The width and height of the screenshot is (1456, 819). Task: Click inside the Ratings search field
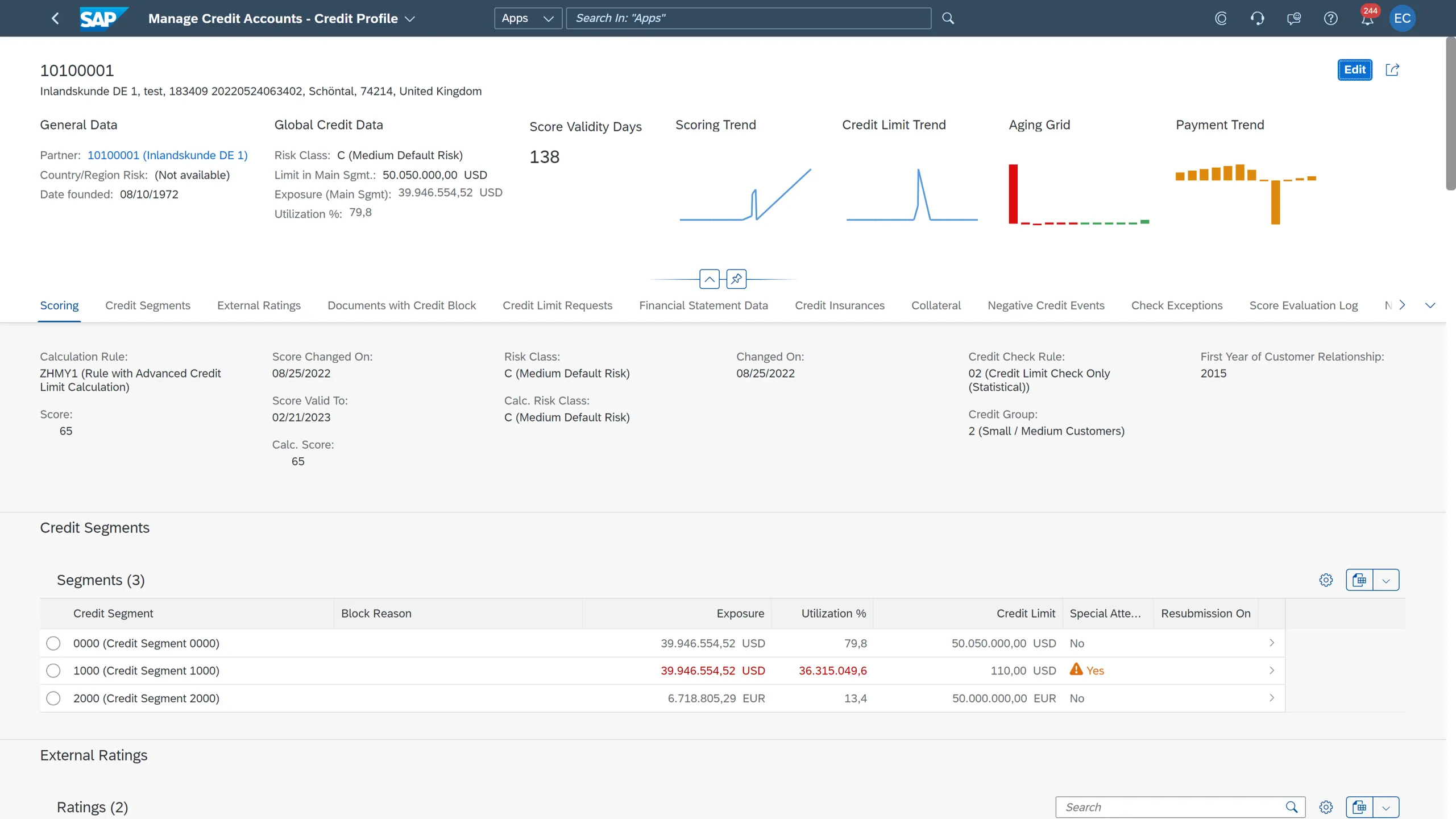coord(1171,806)
